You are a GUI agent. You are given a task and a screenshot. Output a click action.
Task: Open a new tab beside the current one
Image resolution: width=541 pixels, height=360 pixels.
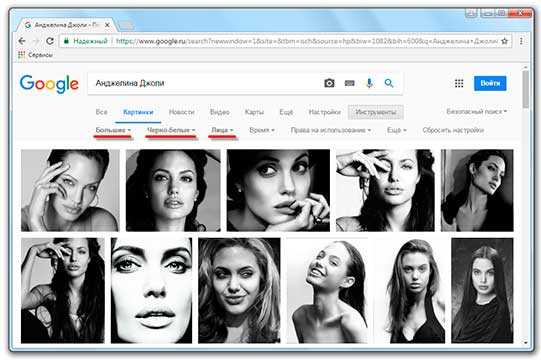pyautogui.click(x=127, y=25)
